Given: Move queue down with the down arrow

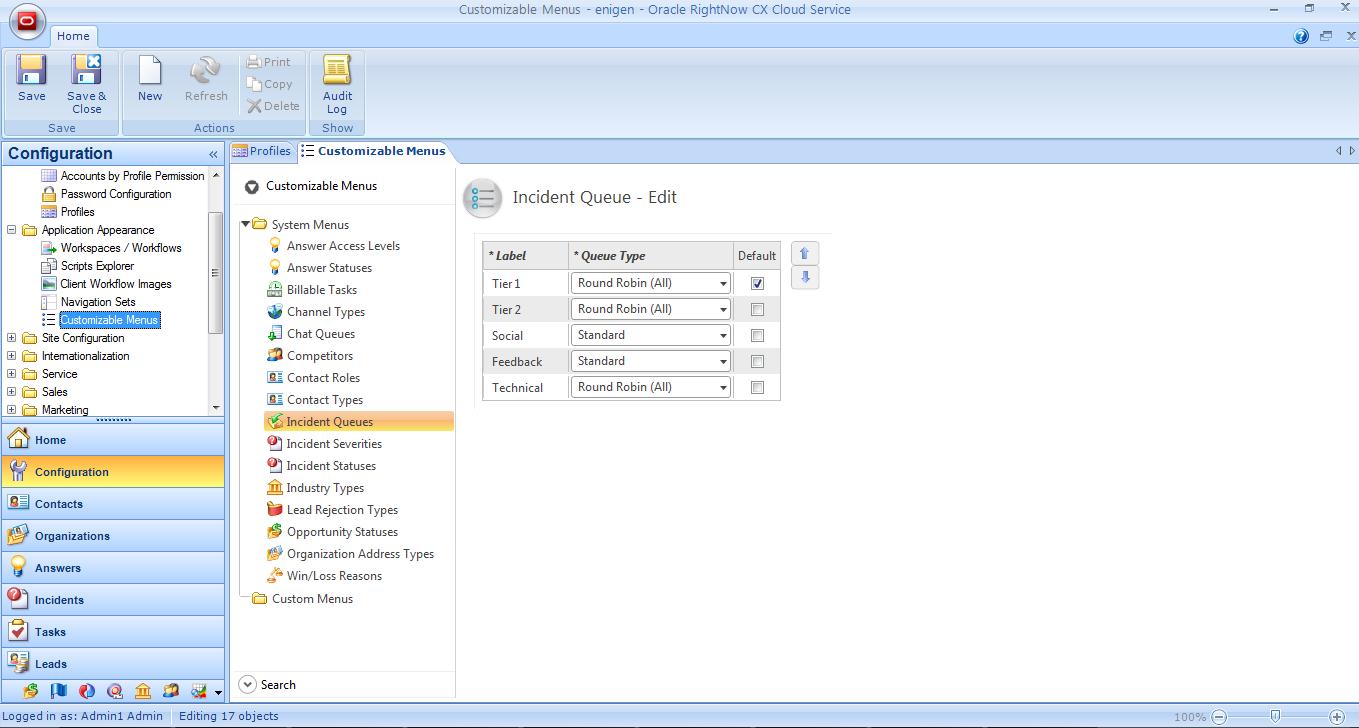Looking at the screenshot, I should pyautogui.click(x=804, y=277).
